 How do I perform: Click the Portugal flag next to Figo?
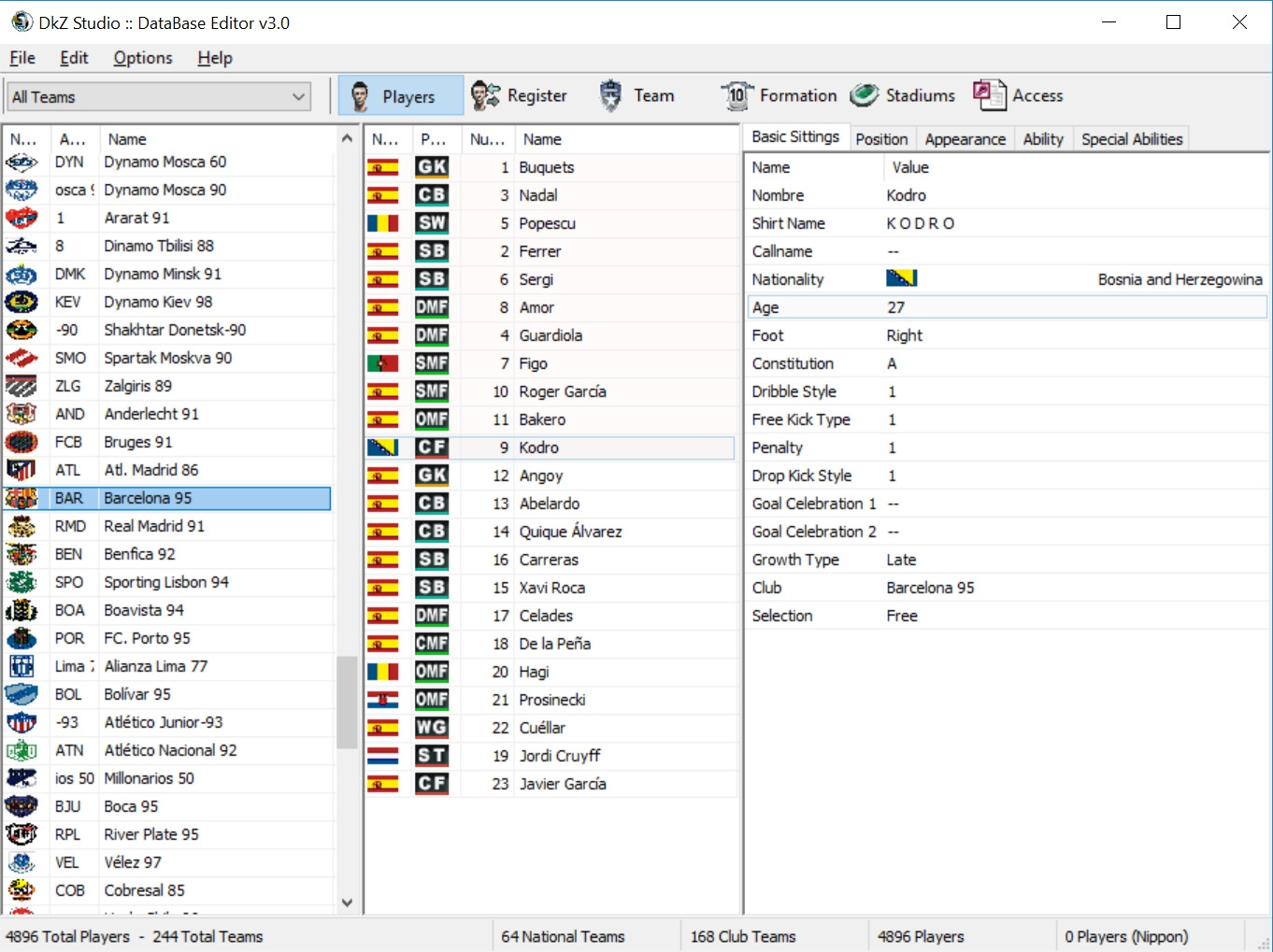[x=383, y=363]
